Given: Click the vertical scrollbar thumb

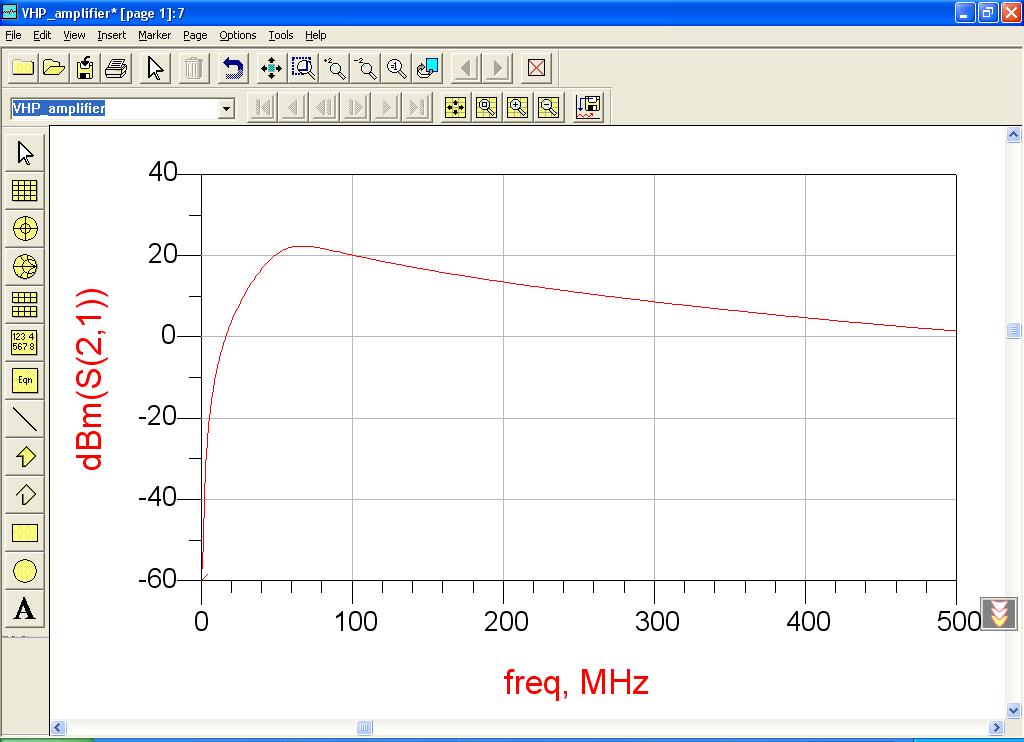Looking at the screenshot, I should (1014, 331).
